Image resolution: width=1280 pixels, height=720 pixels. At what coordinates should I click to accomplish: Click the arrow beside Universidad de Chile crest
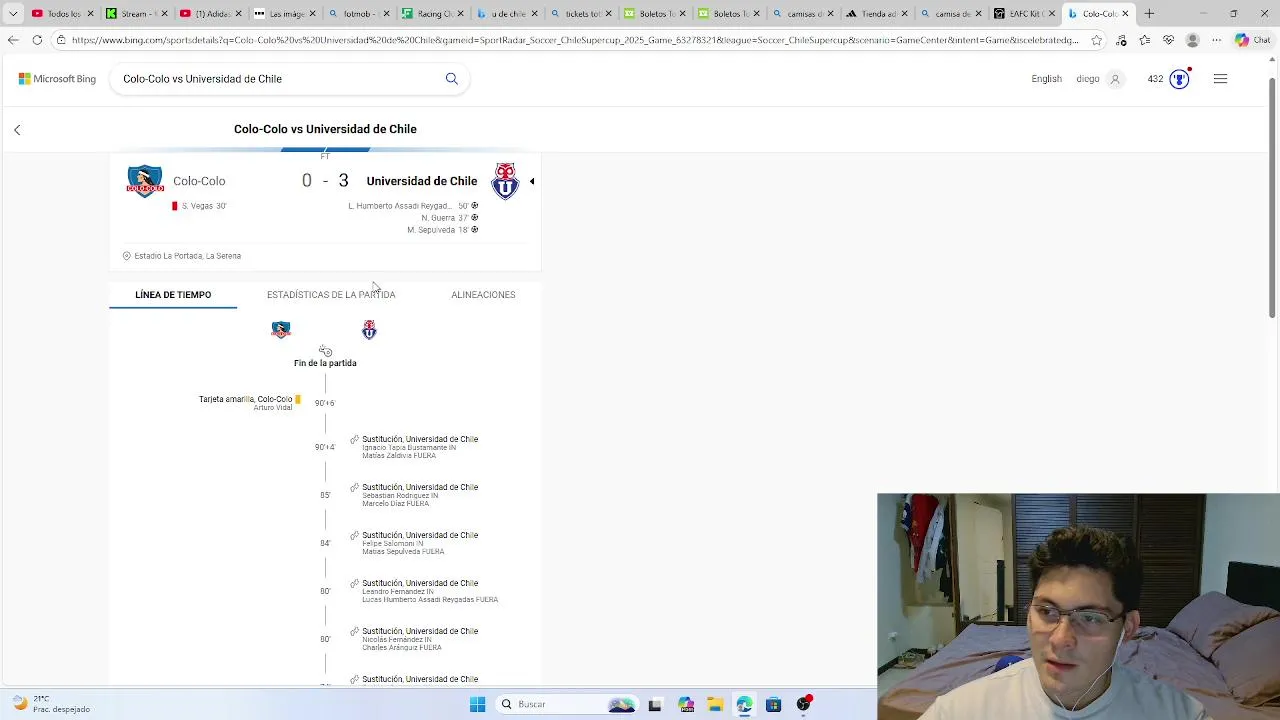532,181
